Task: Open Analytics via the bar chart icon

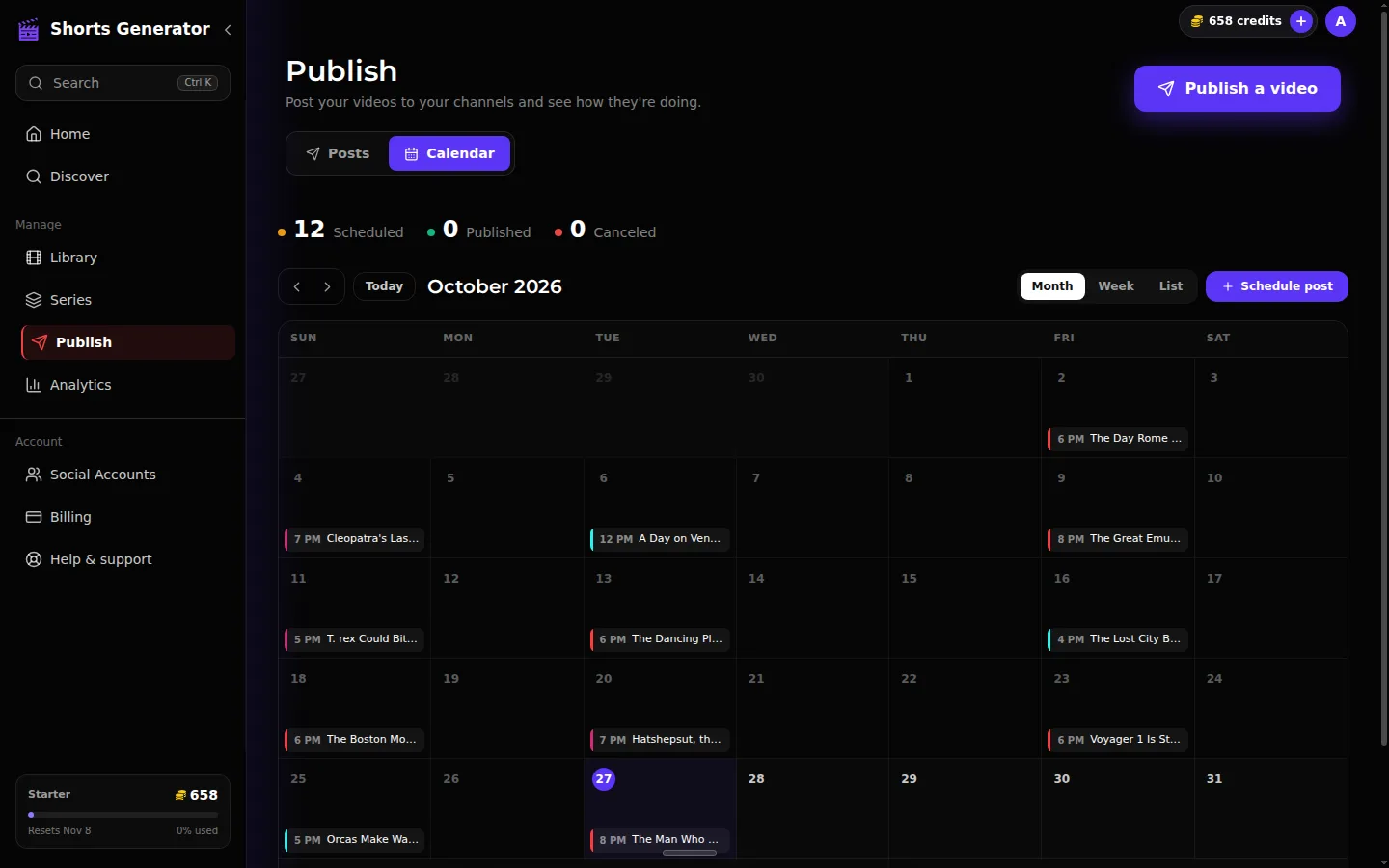Action: pos(34,385)
